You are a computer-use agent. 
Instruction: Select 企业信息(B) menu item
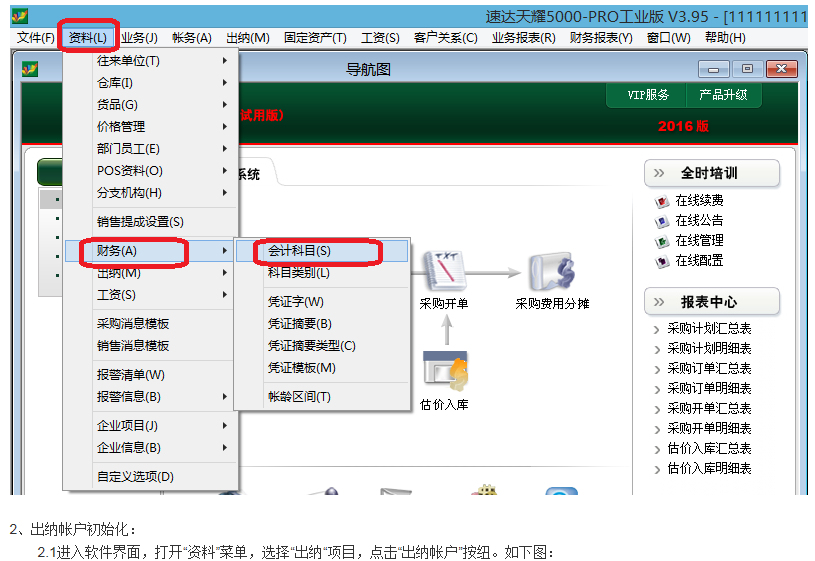point(151,448)
